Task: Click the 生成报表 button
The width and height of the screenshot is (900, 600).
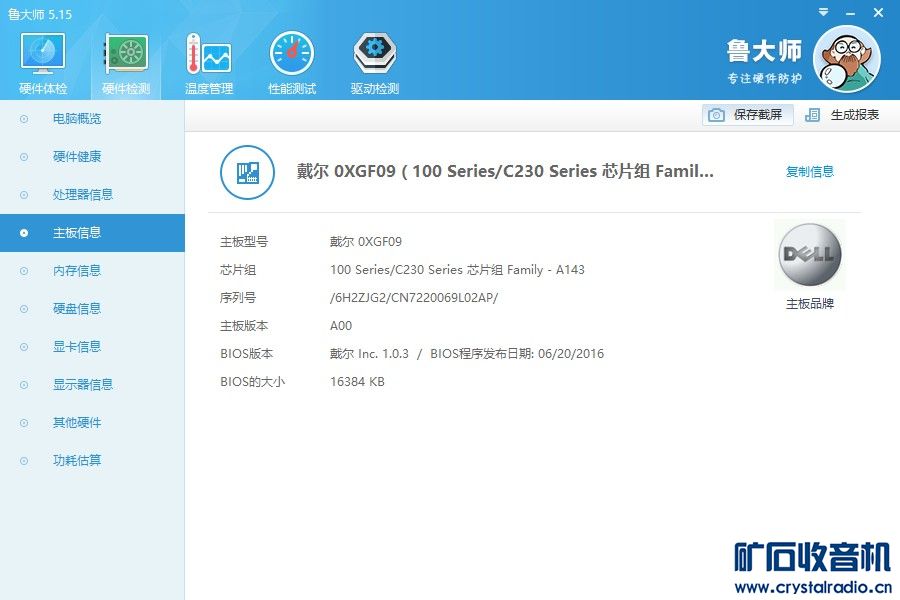Action: pyautogui.click(x=842, y=115)
